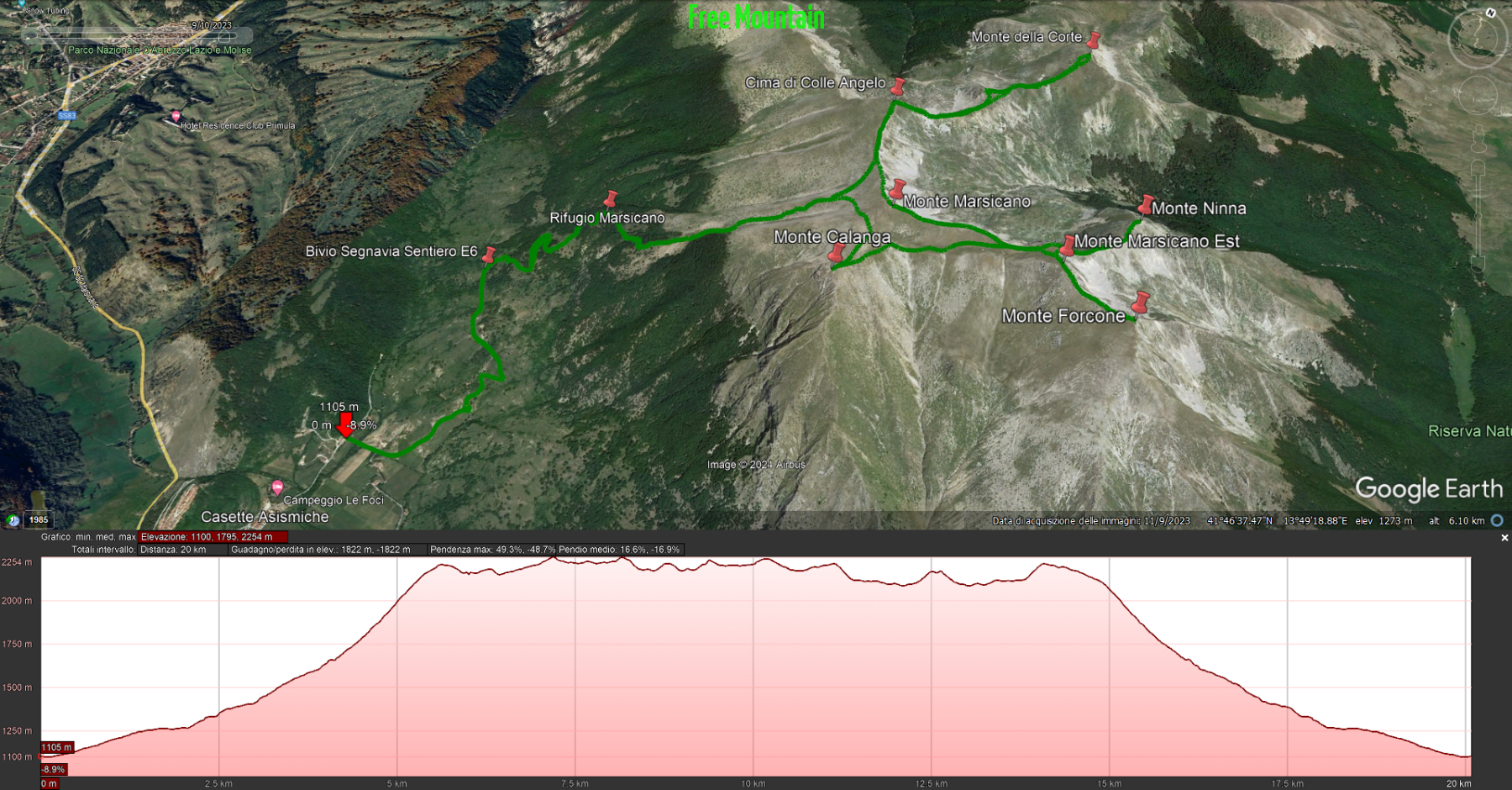Click the 2000 m label on elevation axis
The height and width of the screenshot is (790, 1512).
pyautogui.click(x=17, y=601)
